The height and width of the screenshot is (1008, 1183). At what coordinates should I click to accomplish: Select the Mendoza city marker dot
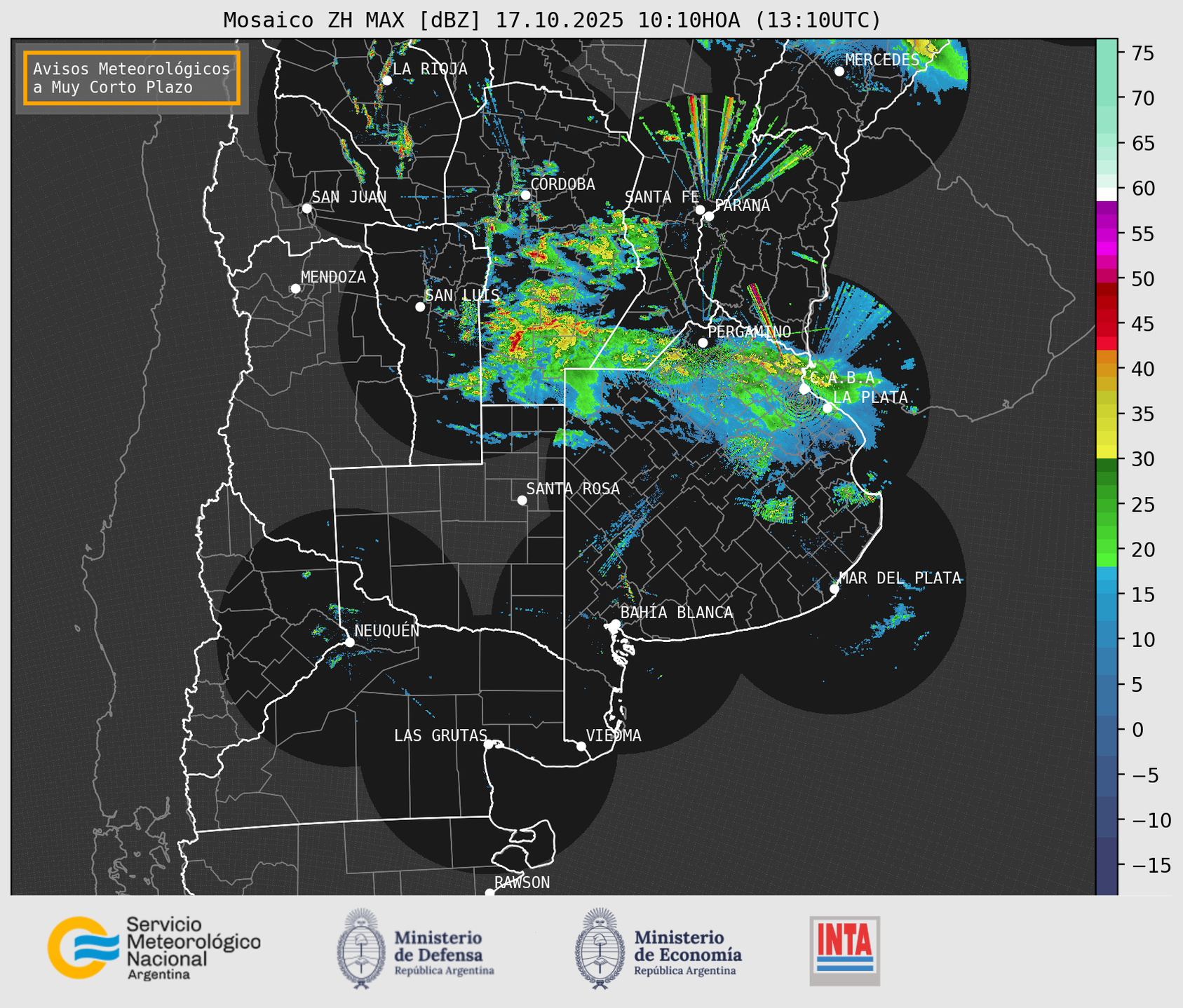click(x=295, y=289)
